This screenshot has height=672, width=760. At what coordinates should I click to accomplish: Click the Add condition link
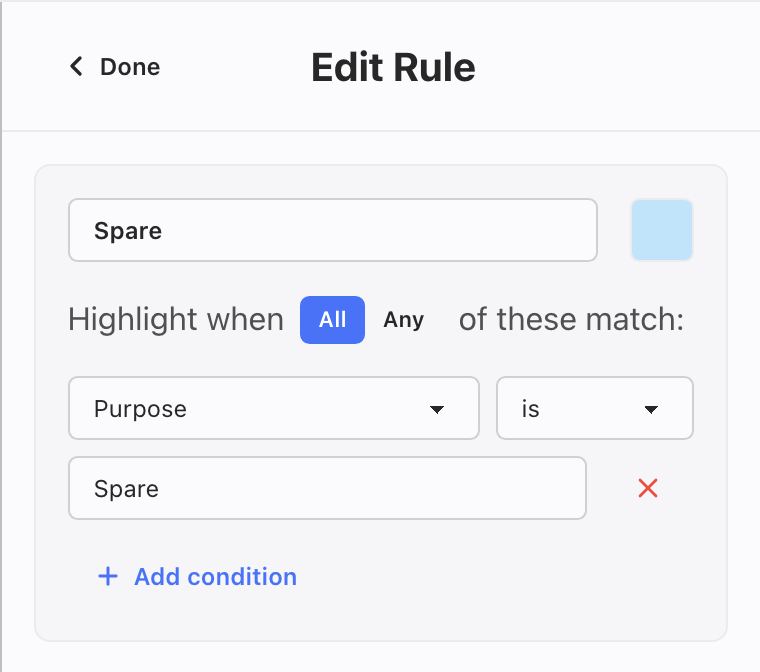pos(215,577)
